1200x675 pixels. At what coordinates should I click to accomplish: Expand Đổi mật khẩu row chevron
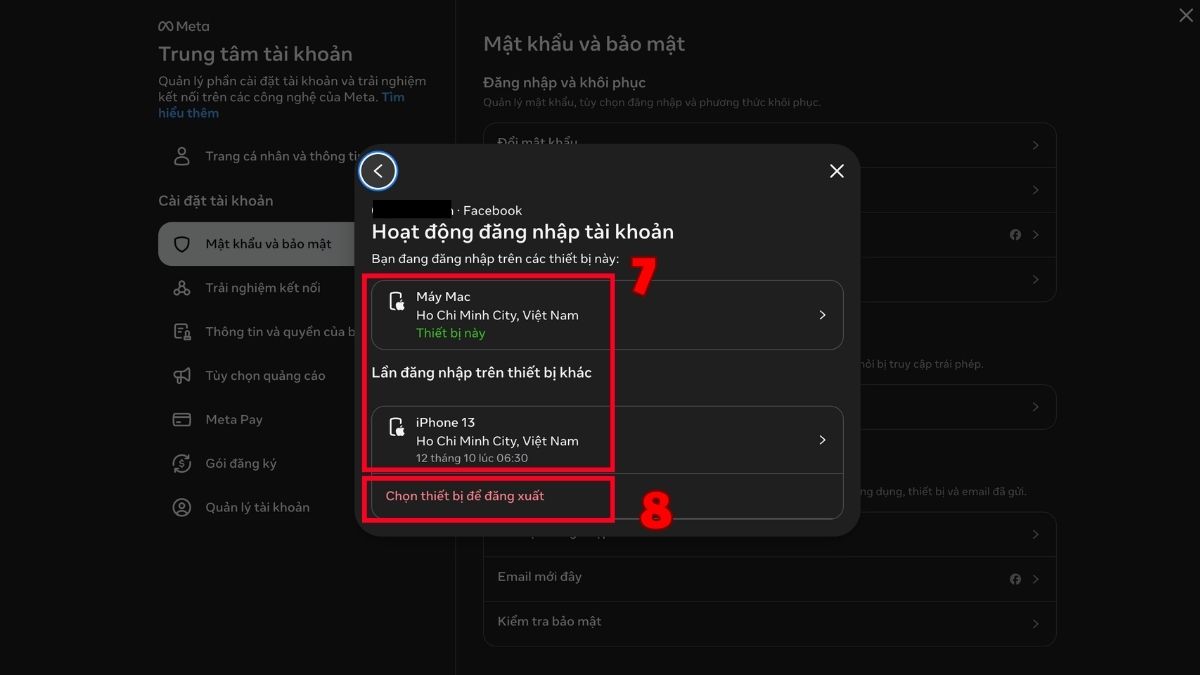(x=1036, y=145)
